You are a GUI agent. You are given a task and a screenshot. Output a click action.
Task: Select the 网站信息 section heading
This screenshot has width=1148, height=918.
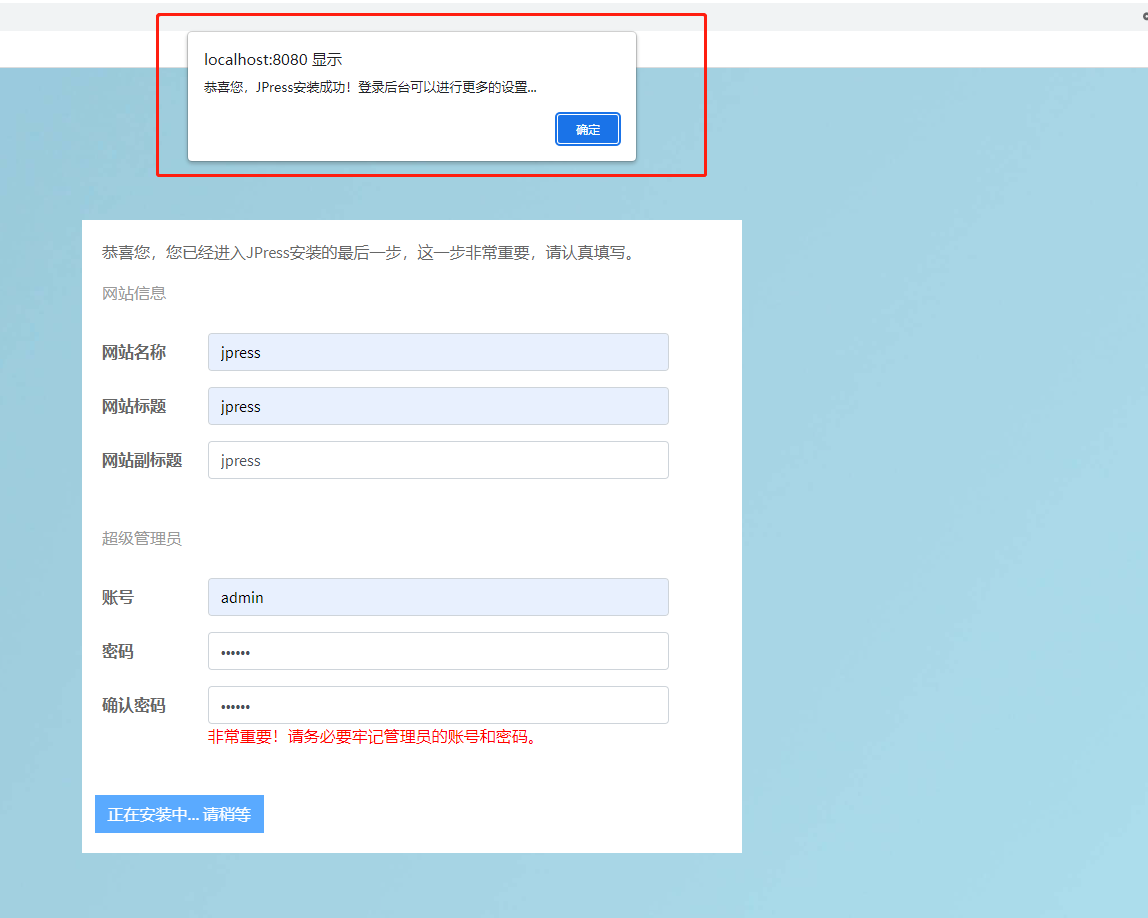134,294
